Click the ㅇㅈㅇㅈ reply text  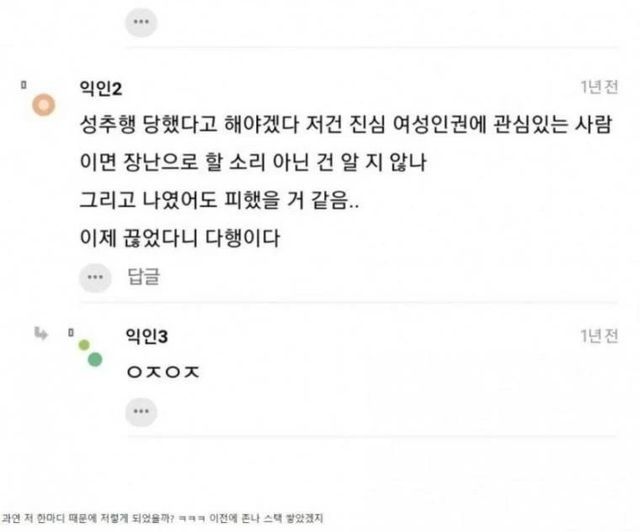pos(164,372)
